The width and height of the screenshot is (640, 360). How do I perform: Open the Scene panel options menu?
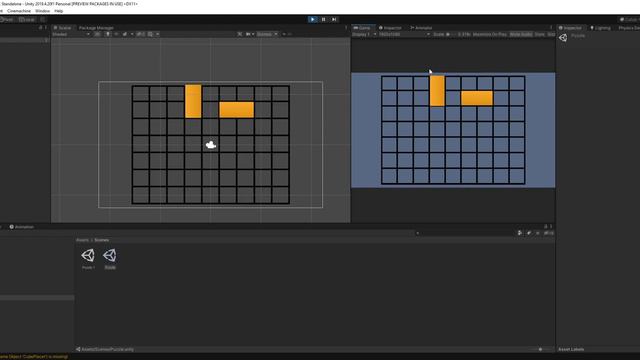346,28
